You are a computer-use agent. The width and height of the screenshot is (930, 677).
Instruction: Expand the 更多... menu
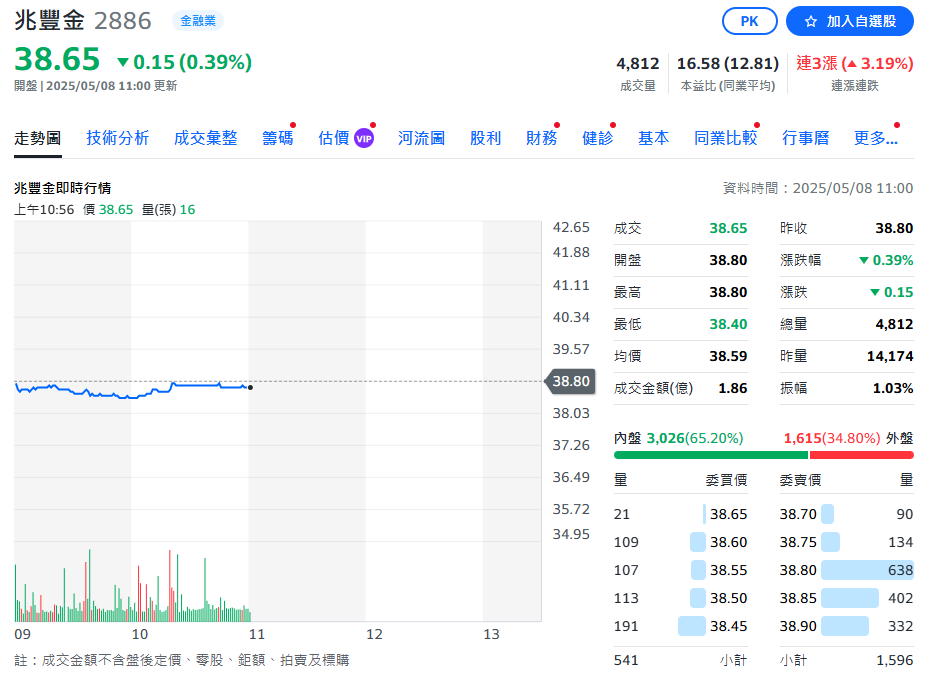[x=876, y=138]
